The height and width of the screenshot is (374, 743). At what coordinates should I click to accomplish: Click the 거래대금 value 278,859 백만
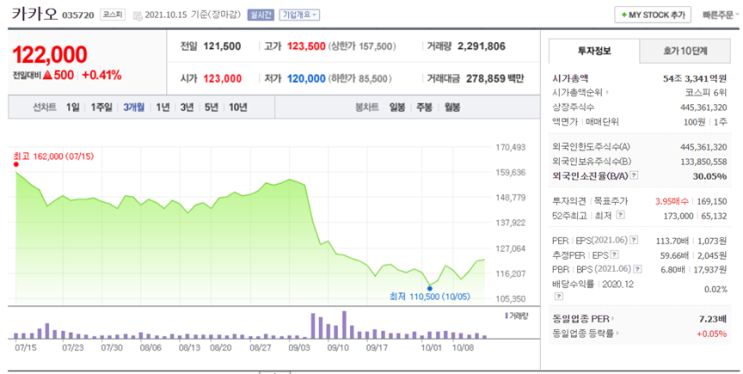(495, 79)
